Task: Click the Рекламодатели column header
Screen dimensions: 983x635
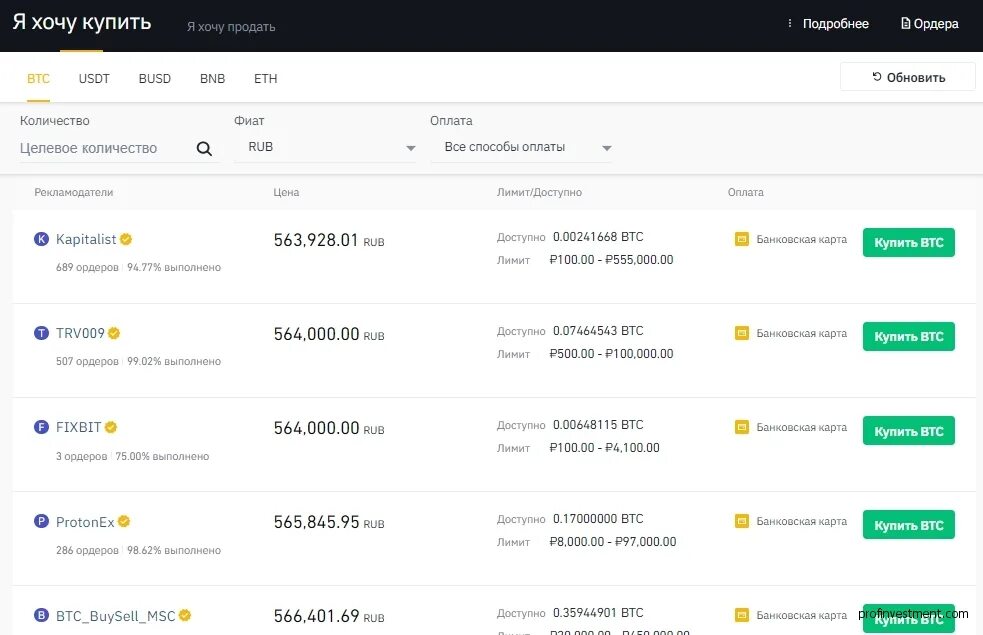Action: click(73, 192)
